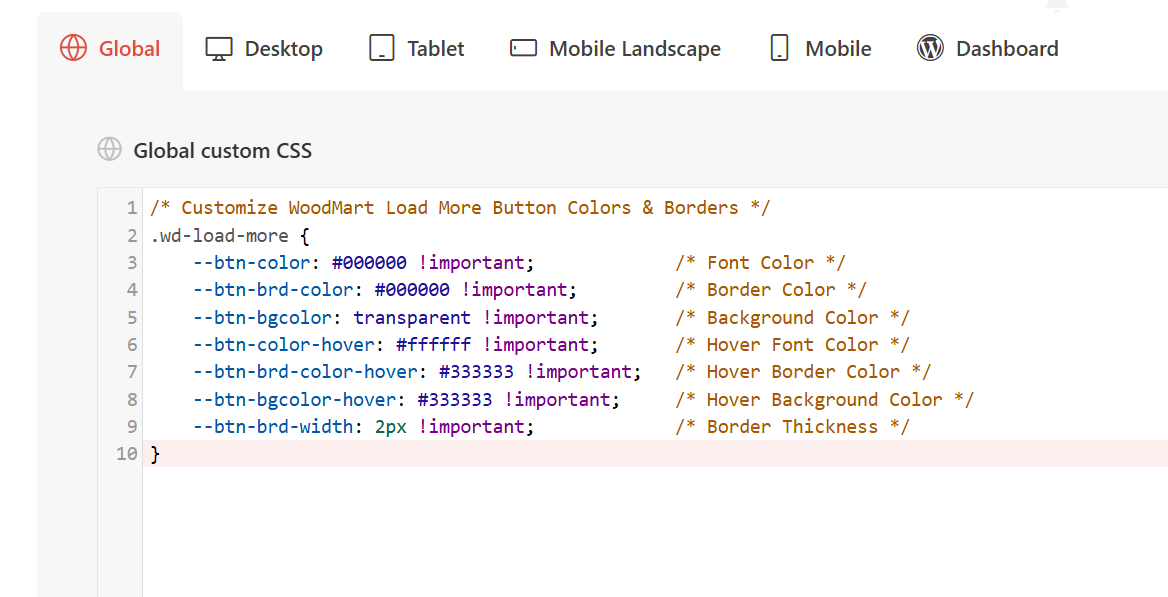Screen dimensions: 1168x597
Task: Click line number 5 in the gutter
Action: click(132, 318)
